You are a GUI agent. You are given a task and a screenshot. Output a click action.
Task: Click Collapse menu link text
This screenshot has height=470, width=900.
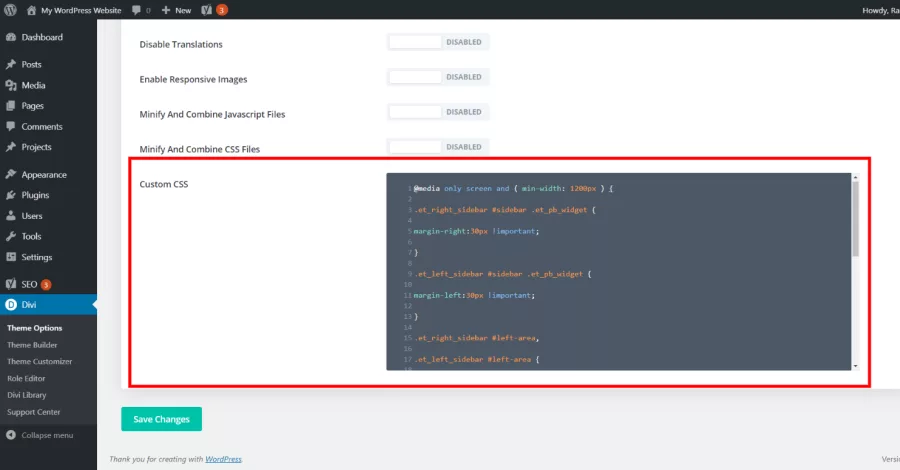[x=47, y=435]
